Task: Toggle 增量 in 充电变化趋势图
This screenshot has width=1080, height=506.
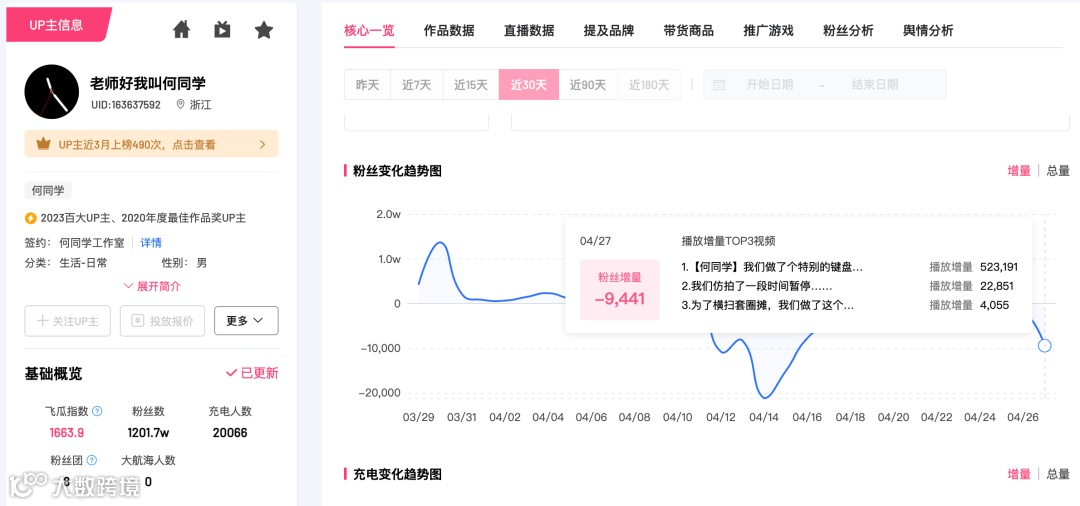Action: pyautogui.click(x=1019, y=474)
